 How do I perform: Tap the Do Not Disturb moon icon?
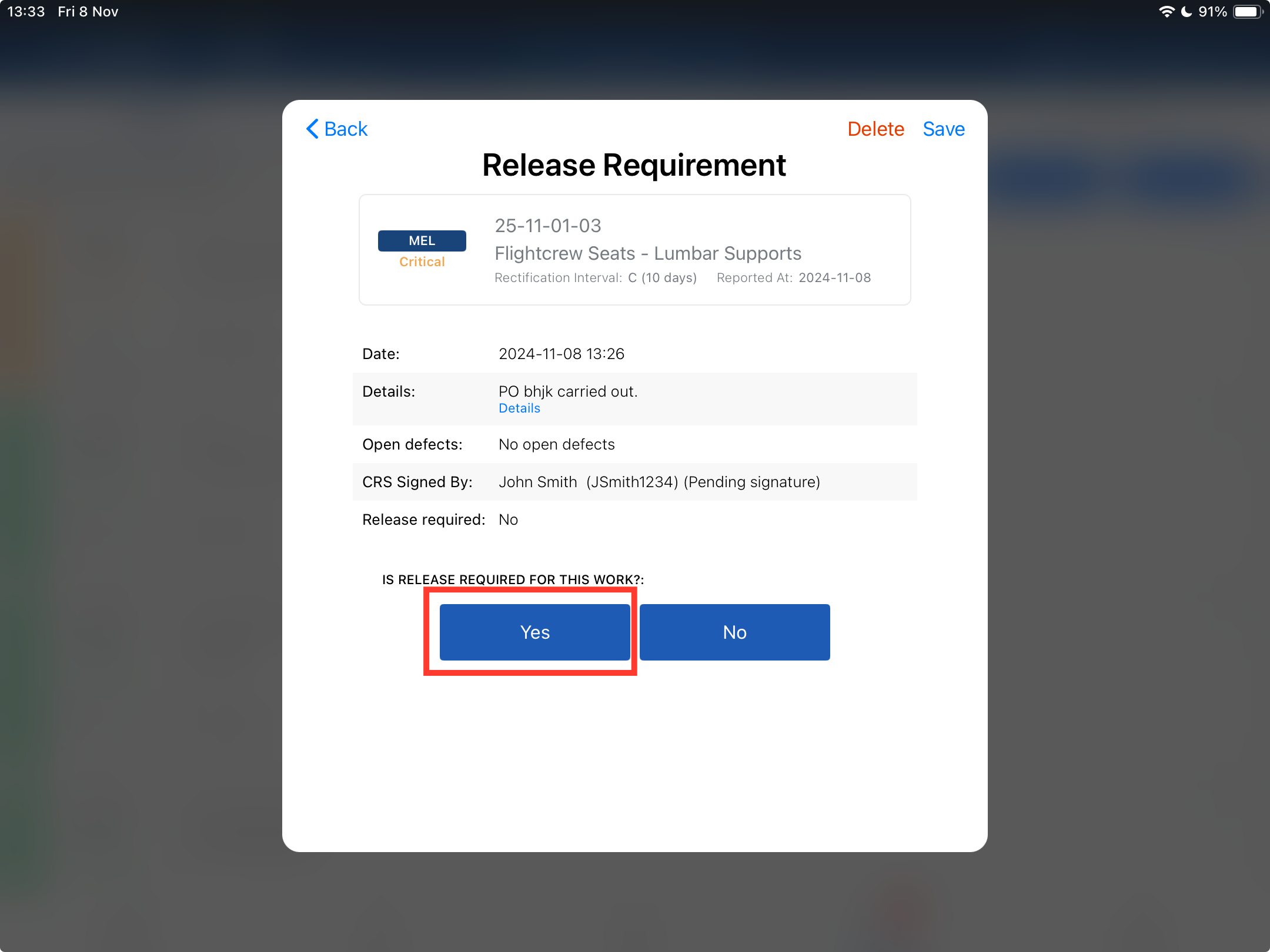1187,11
